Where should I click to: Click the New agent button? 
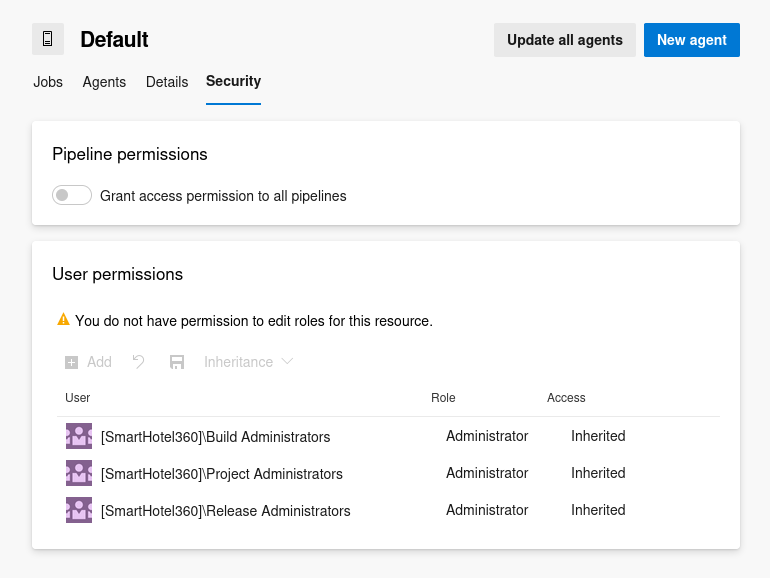(x=691, y=40)
